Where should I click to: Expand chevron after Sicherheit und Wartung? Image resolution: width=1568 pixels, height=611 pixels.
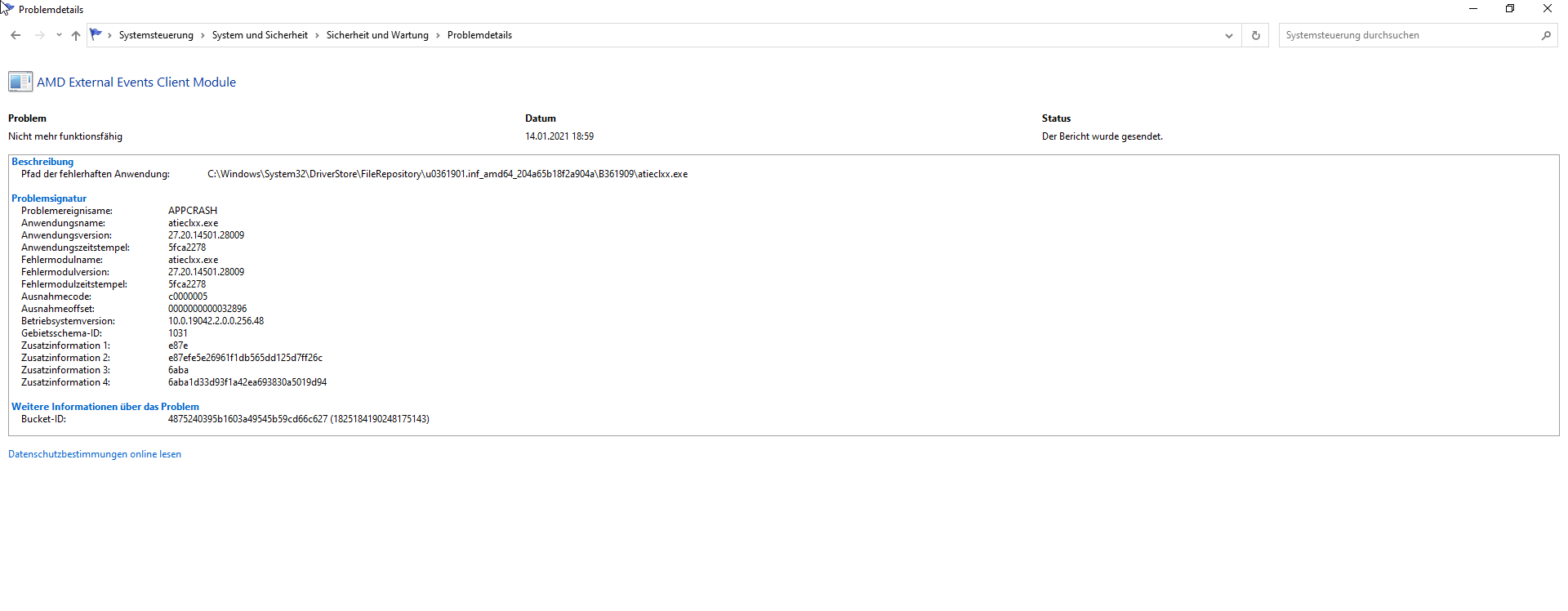(438, 35)
